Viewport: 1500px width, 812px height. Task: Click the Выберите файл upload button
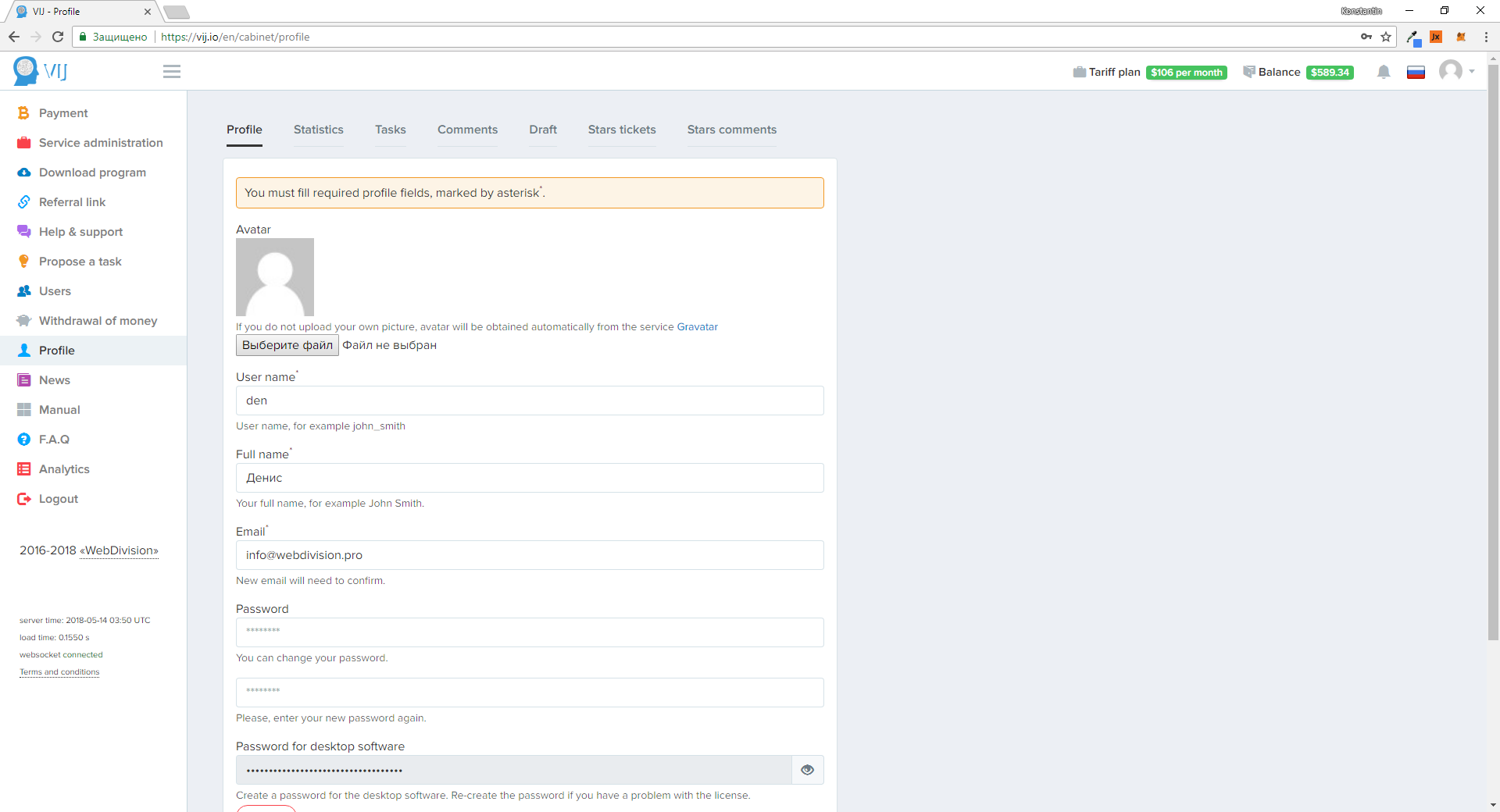point(287,345)
